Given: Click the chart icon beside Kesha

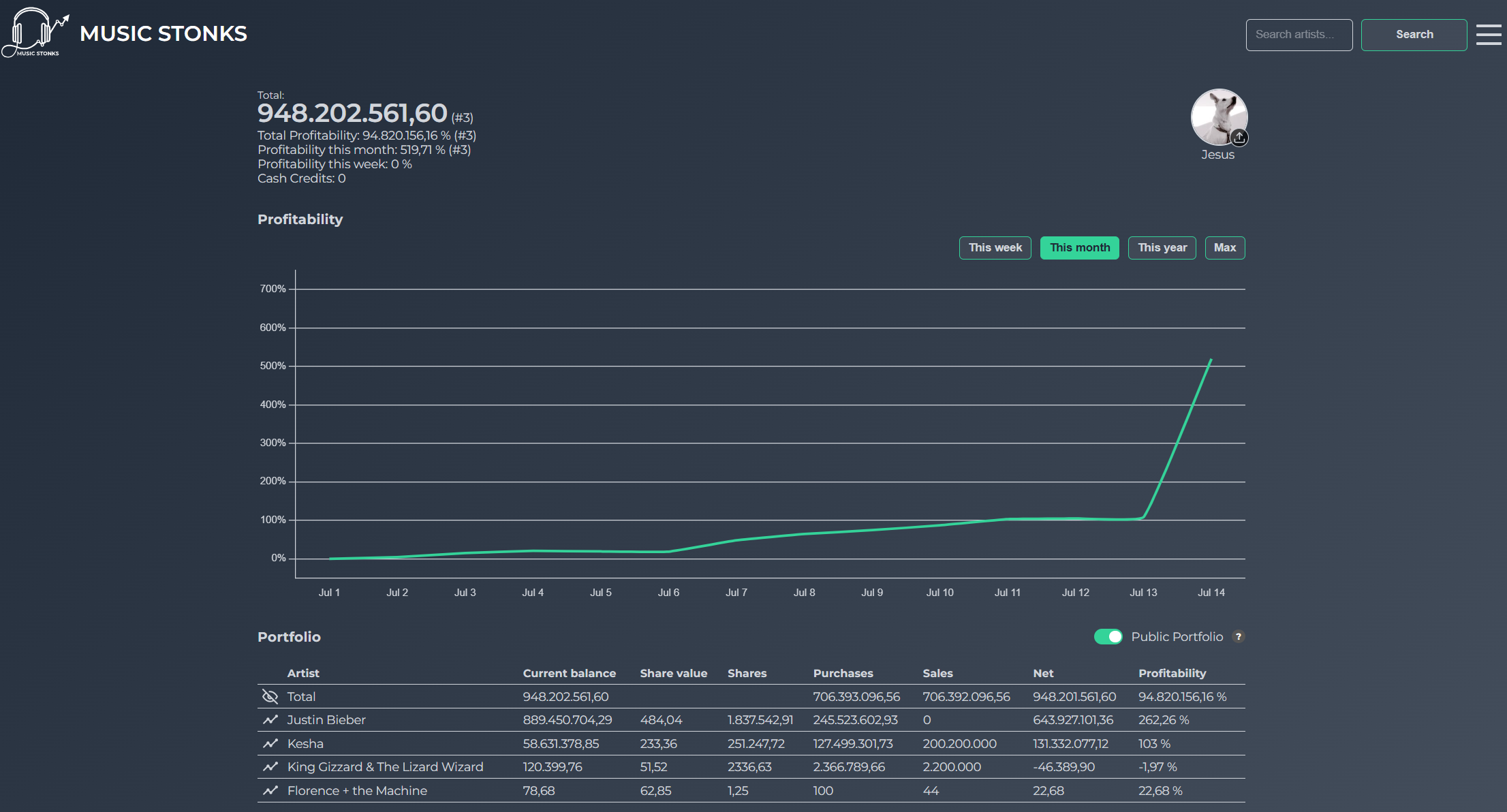Looking at the screenshot, I should pyautogui.click(x=270, y=743).
